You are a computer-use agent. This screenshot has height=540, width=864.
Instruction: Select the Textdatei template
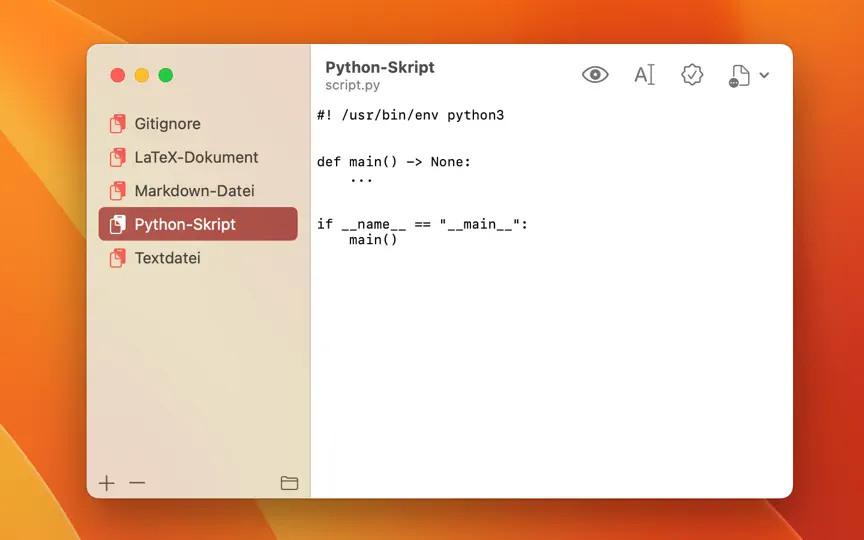[198, 258]
